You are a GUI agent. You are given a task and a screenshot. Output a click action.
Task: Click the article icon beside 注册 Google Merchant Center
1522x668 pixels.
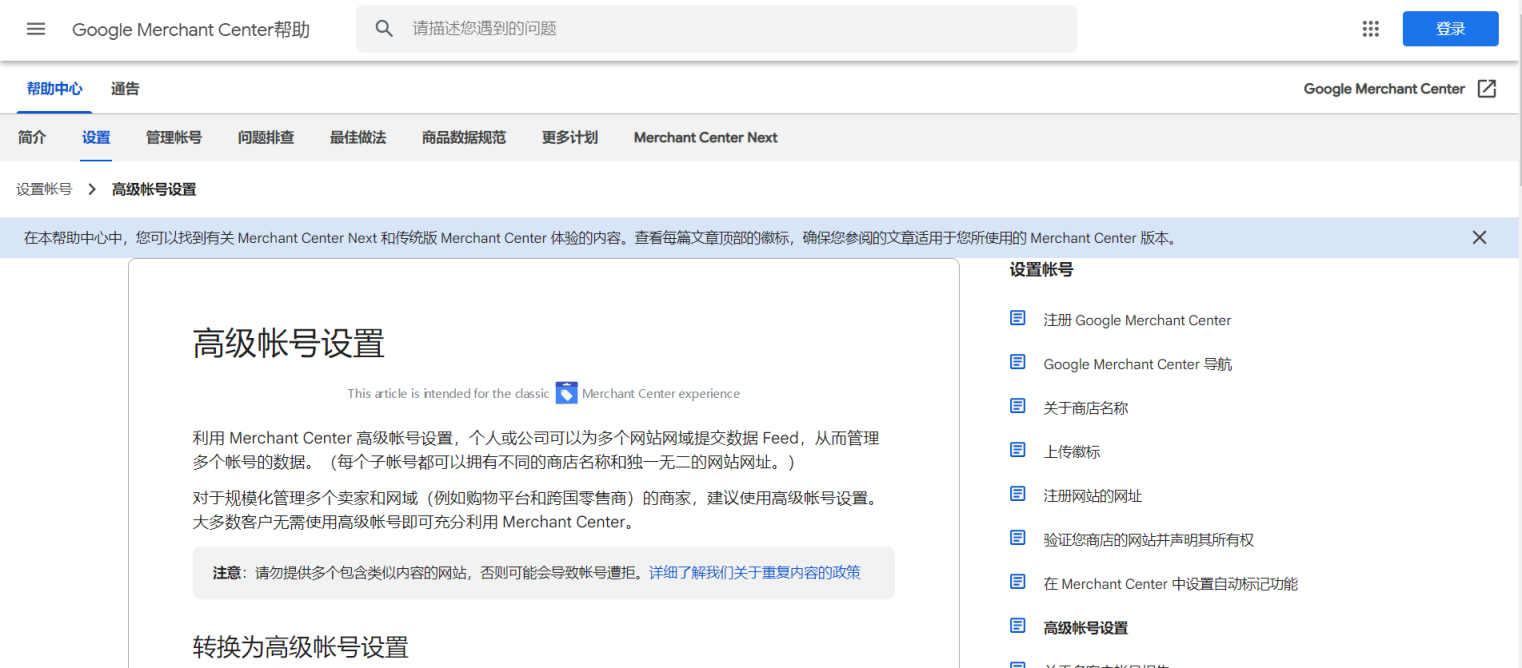pyautogui.click(x=1017, y=318)
